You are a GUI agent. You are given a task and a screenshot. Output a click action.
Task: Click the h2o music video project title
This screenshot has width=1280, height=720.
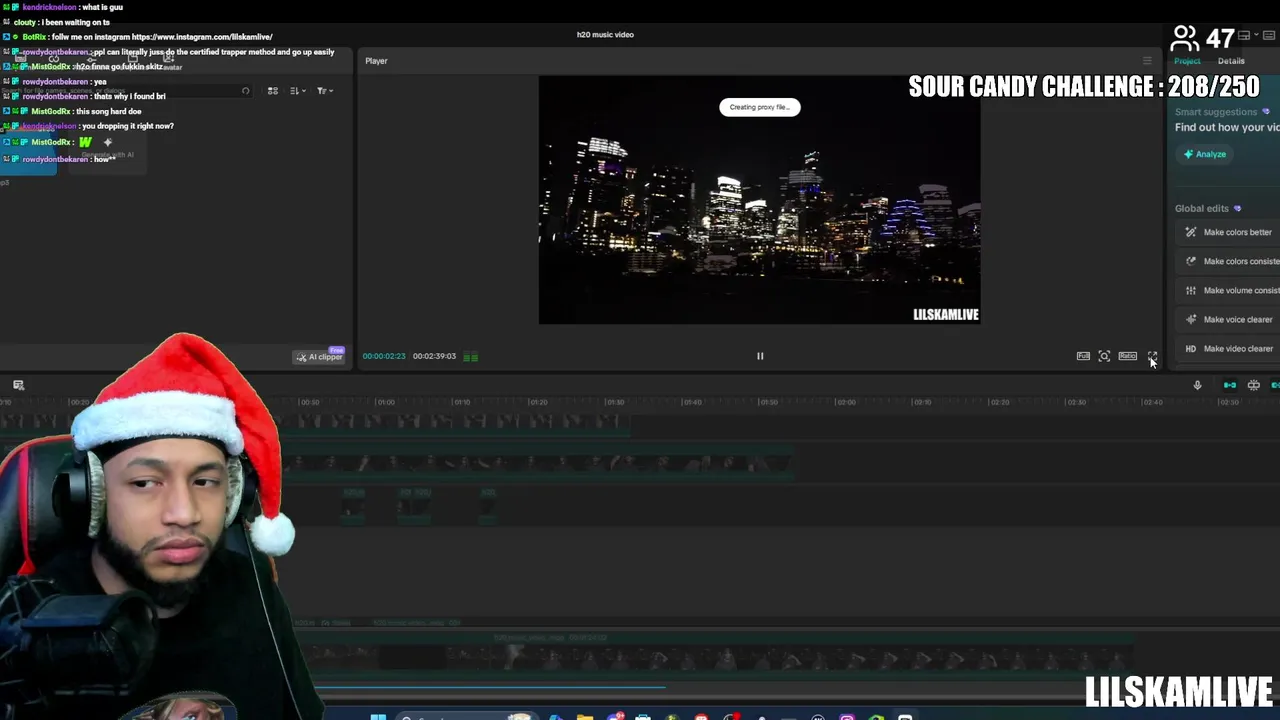click(x=605, y=35)
